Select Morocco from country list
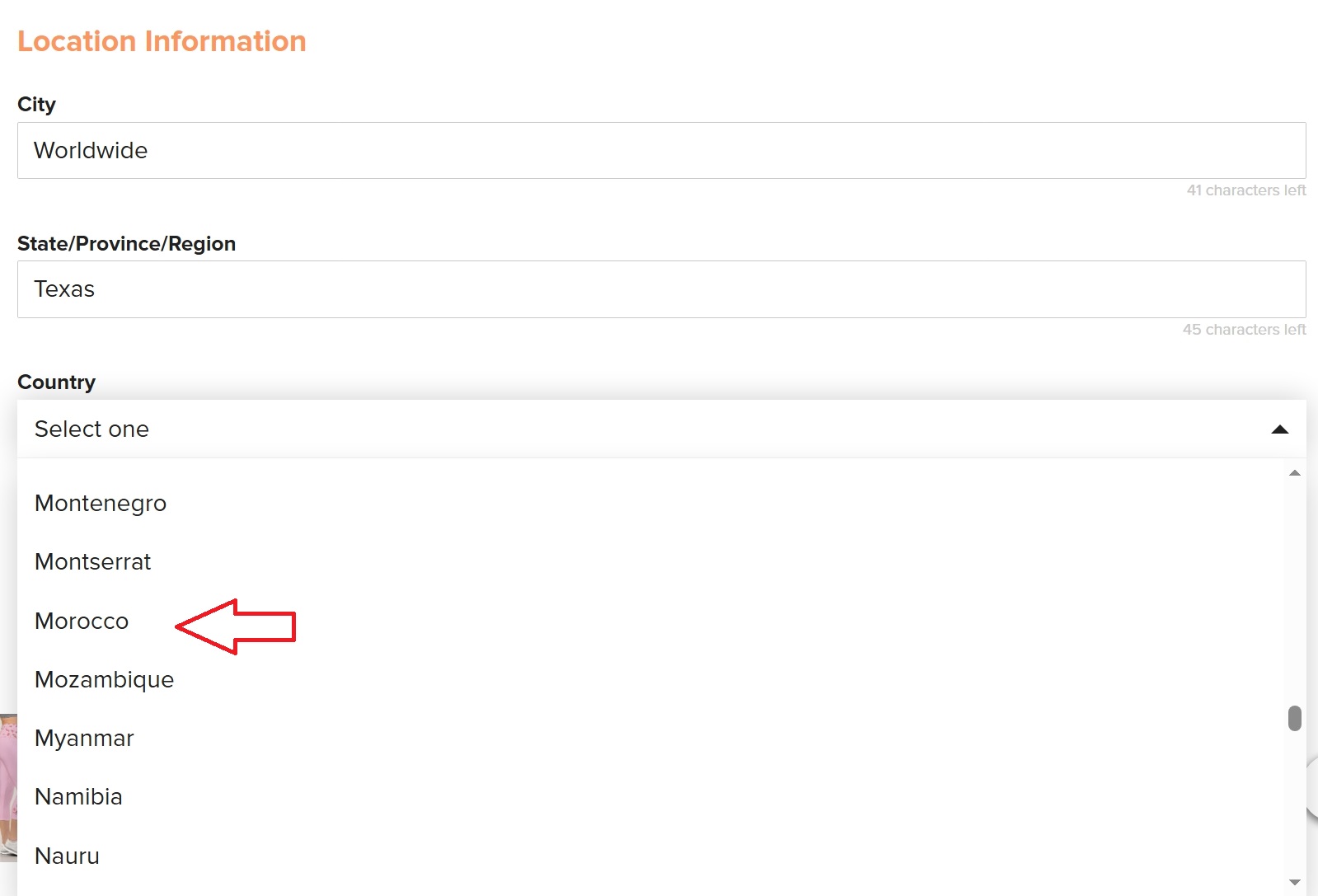 click(x=650, y=621)
